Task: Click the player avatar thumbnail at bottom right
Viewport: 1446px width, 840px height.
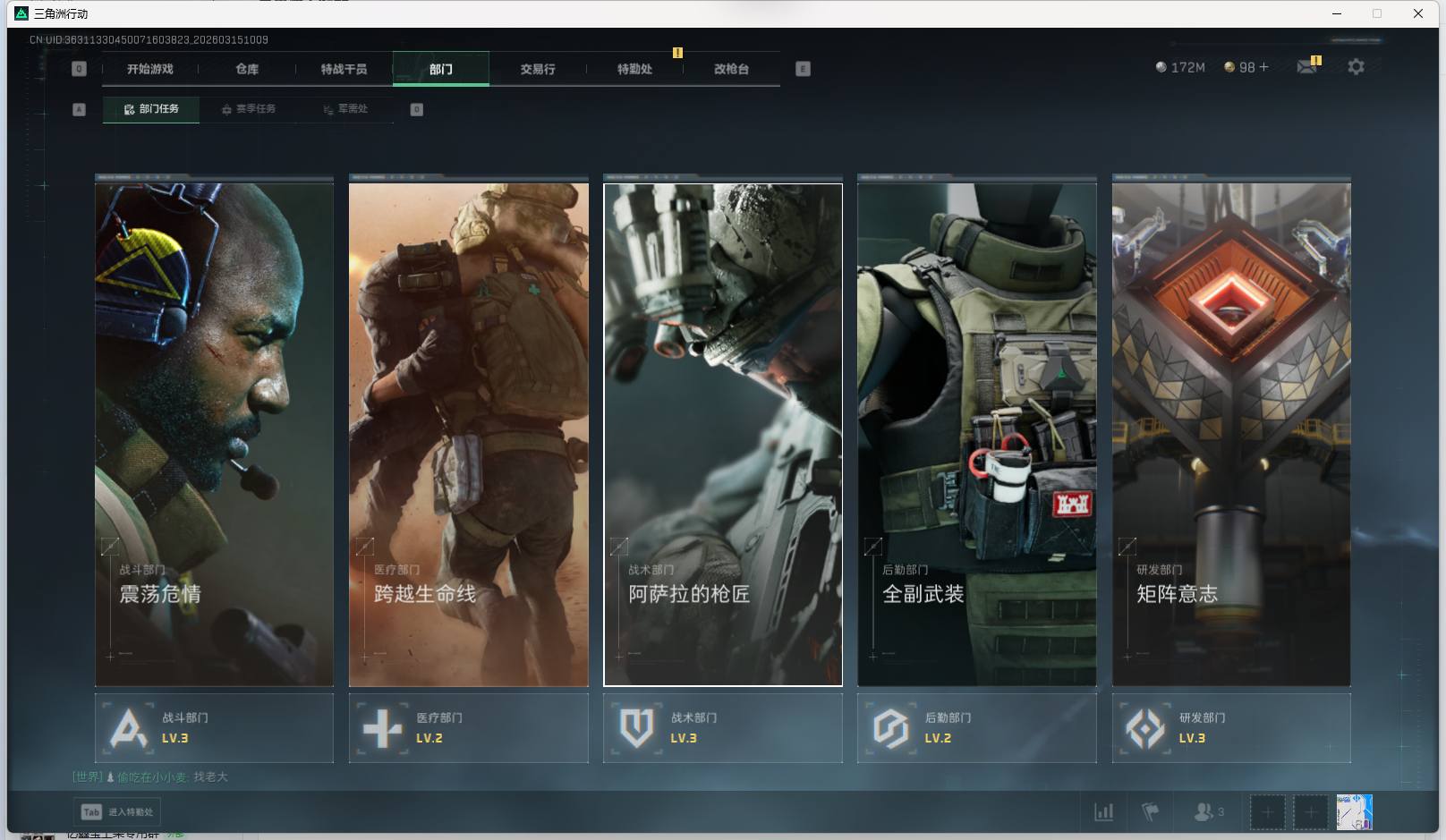Action: point(1354,812)
